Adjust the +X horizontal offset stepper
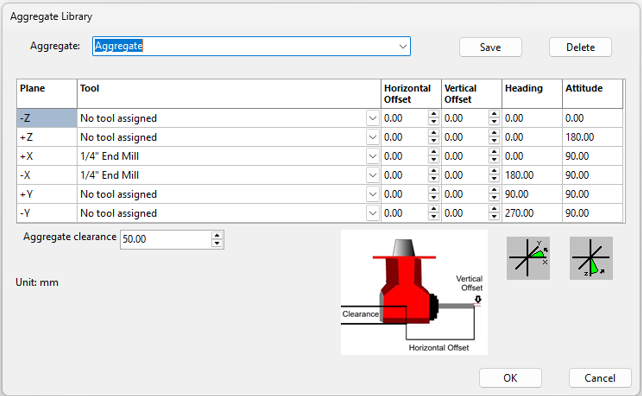Screen dimensions: 642x396 pos(434,156)
